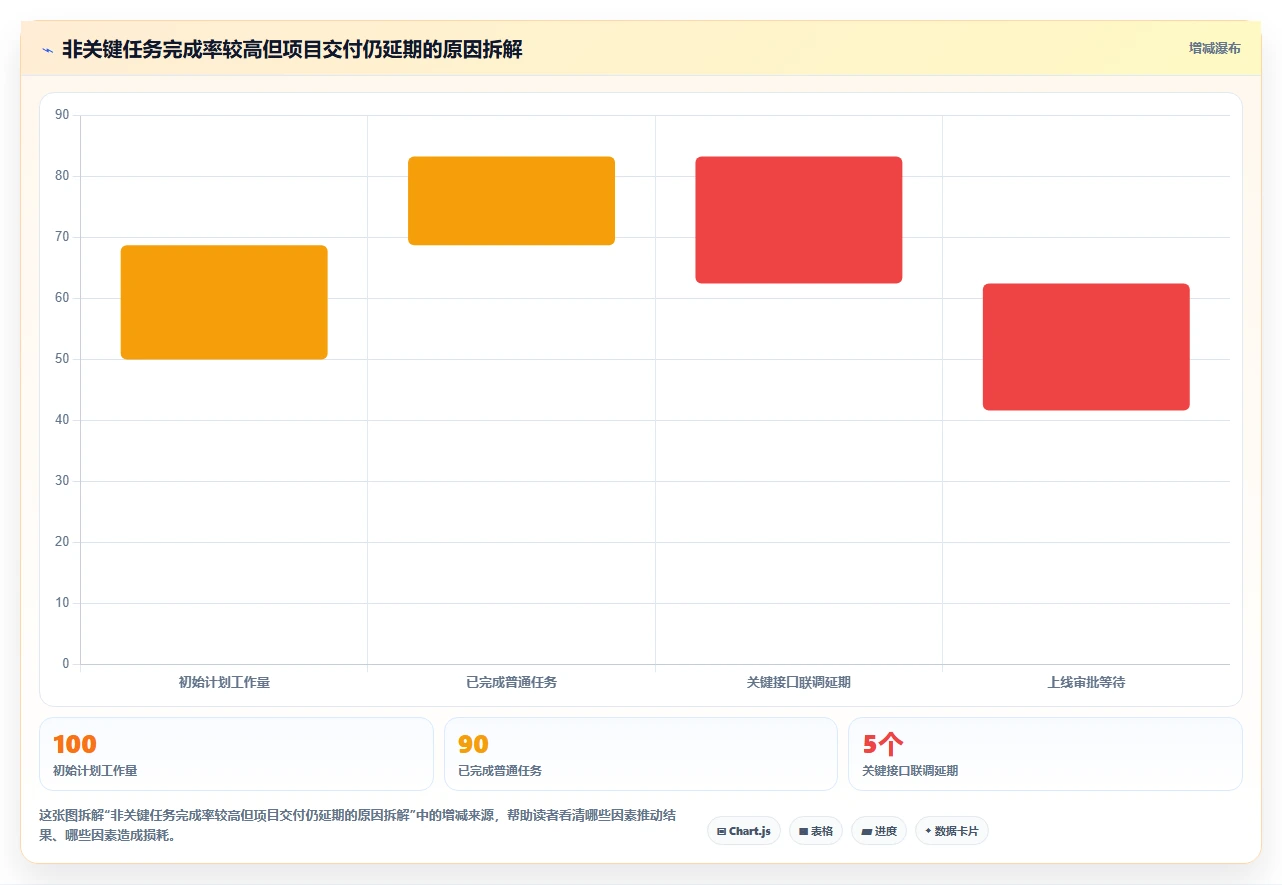The image size is (1282, 885).
Task: Click the red 关键接口联调延期 bar
Action: coord(799,220)
